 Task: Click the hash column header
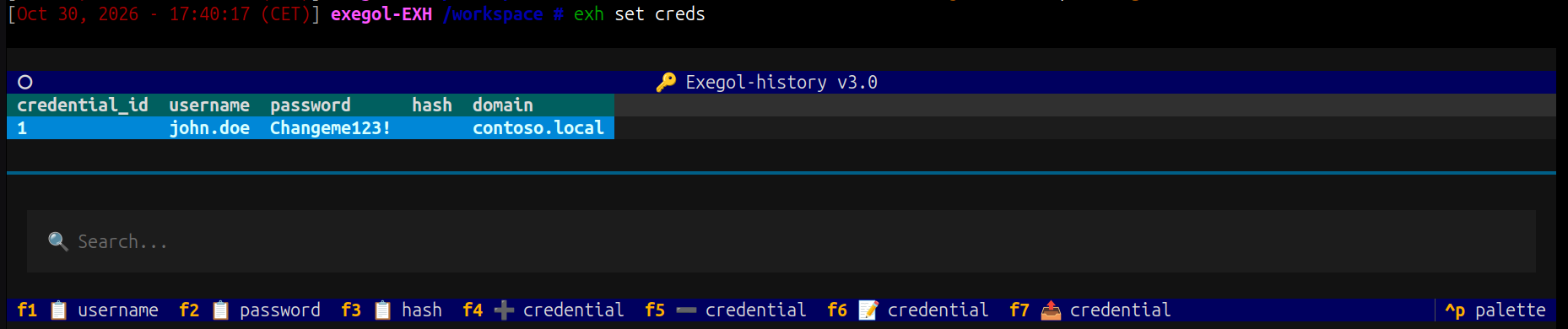tap(432, 105)
